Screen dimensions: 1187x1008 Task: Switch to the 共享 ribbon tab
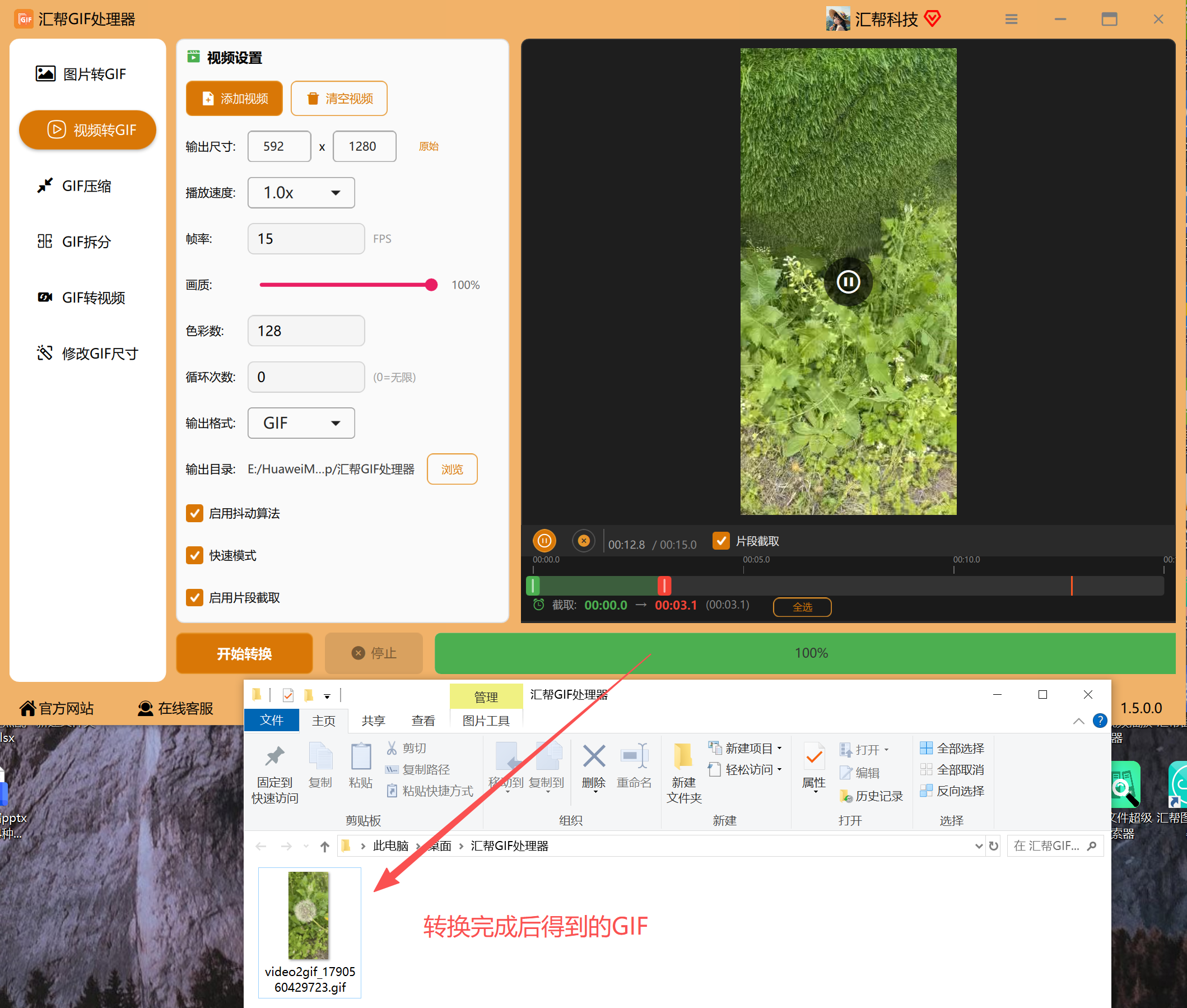(x=374, y=721)
